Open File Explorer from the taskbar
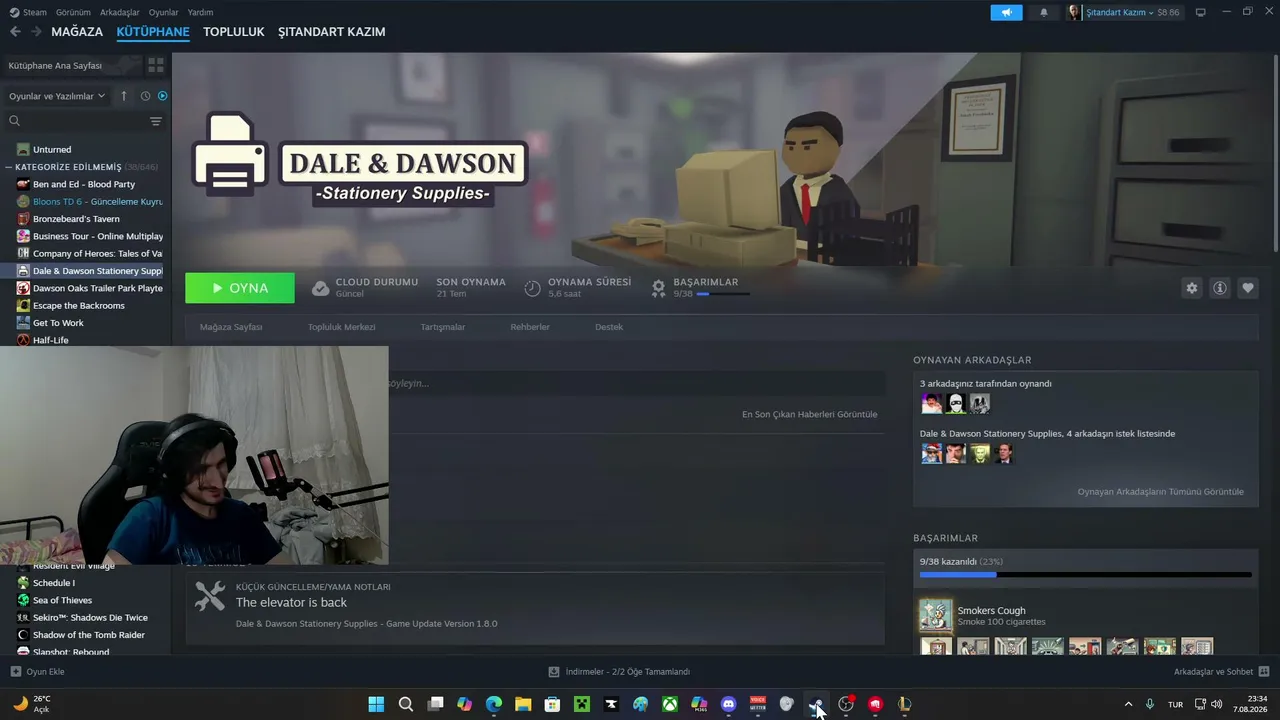The width and height of the screenshot is (1280, 720). tap(523, 704)
